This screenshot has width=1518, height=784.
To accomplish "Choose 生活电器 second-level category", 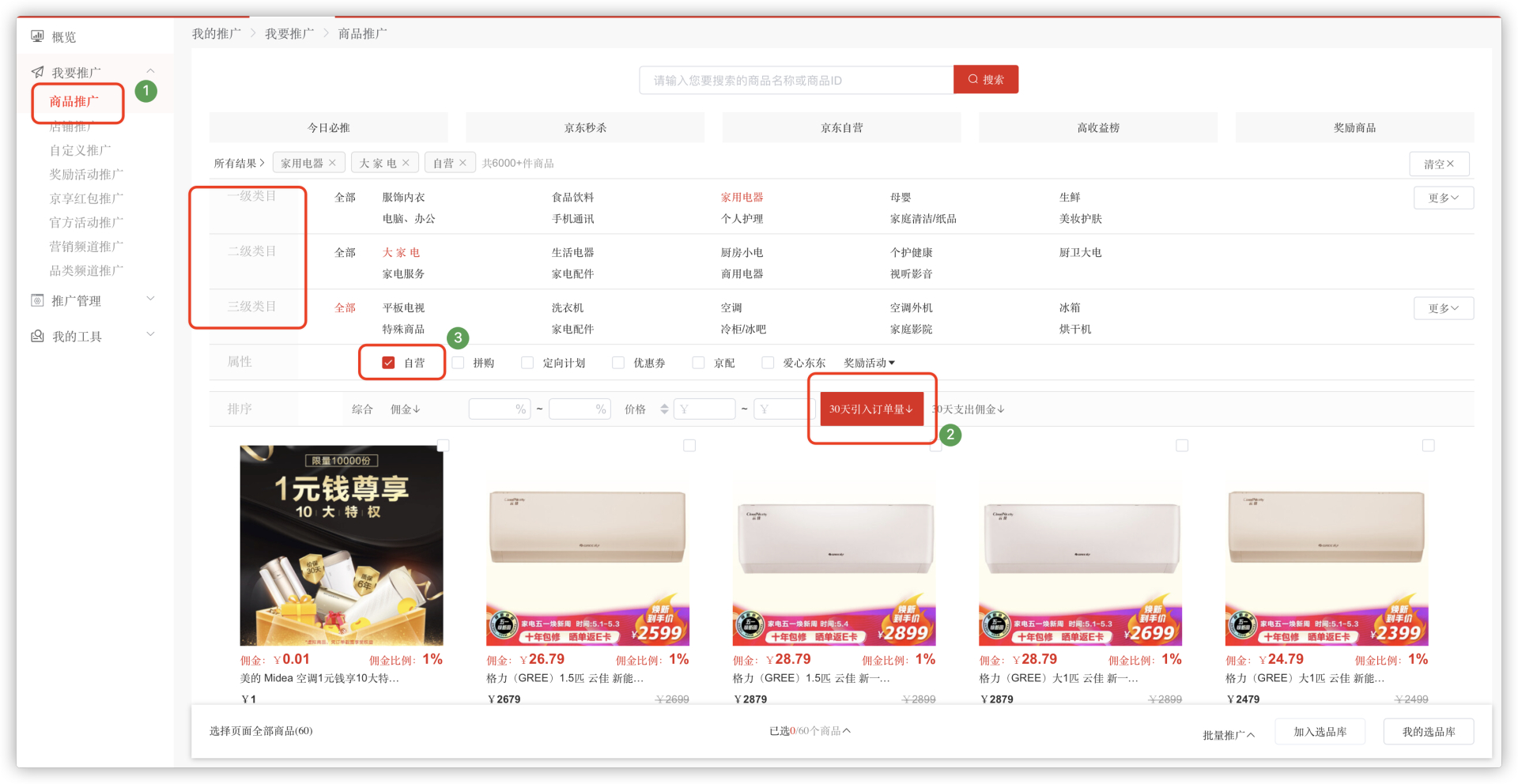I will point(572,252).
